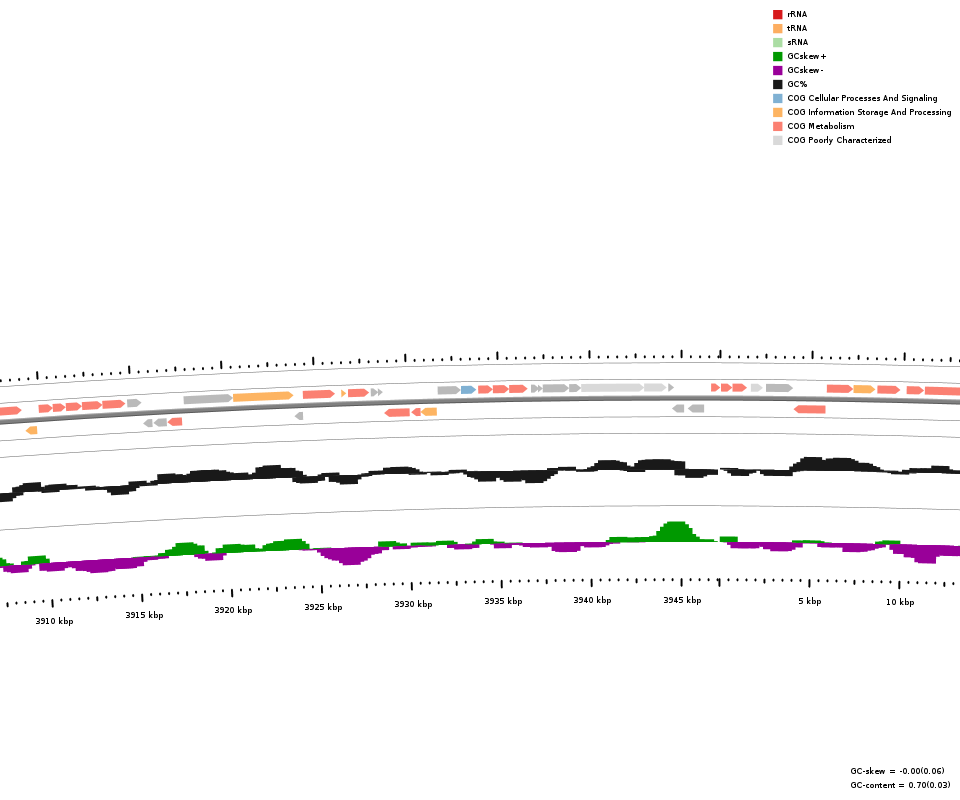Viewport: 960px width, 800px height.
Task: Click the grey gene arrow left of orange gene
Action: pyautogui.click(x=208, y=399)
